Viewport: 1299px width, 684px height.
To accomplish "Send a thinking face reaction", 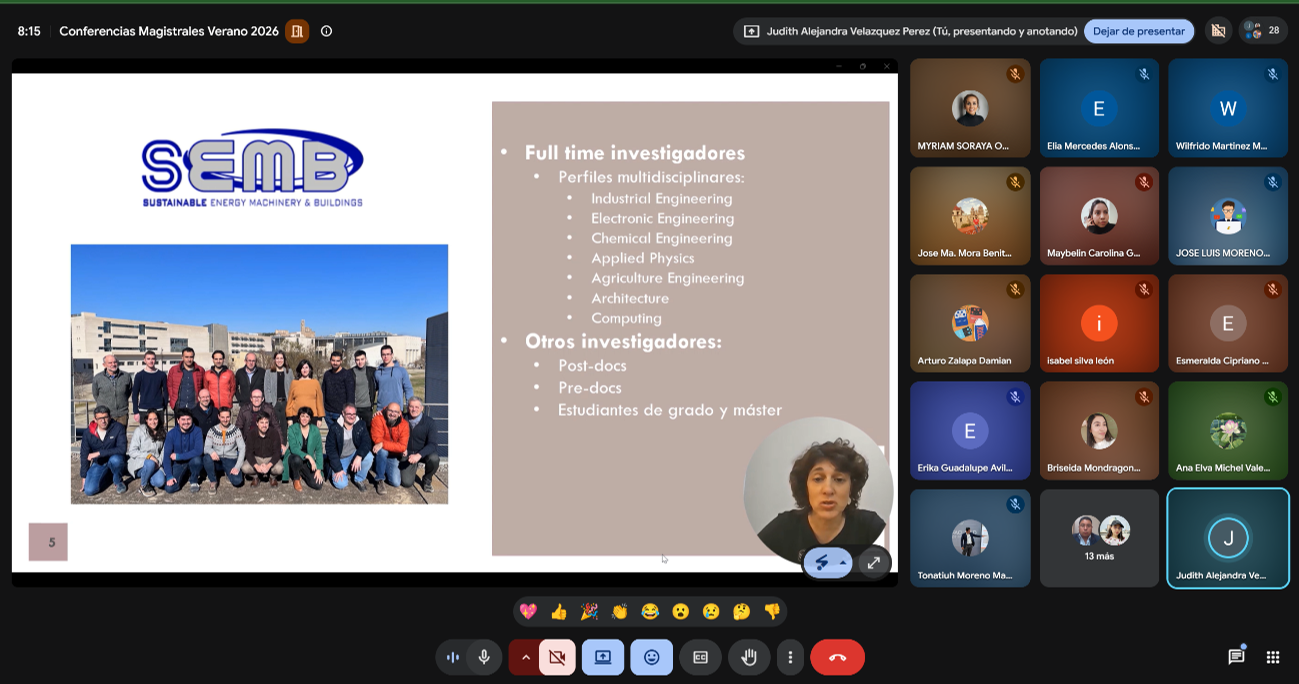I will (x=742, y=611).
